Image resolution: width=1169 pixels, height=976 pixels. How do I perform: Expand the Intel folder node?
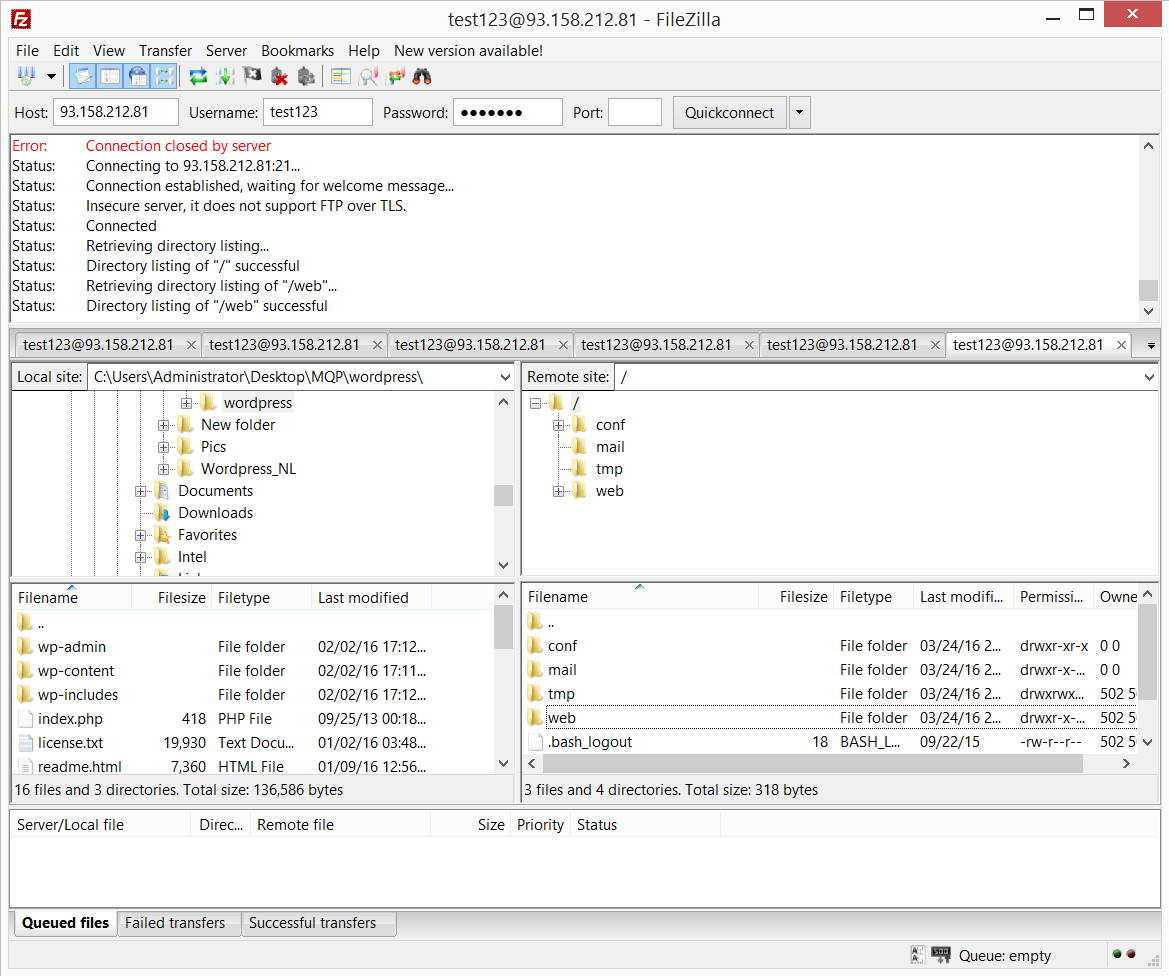coord(140,558)
